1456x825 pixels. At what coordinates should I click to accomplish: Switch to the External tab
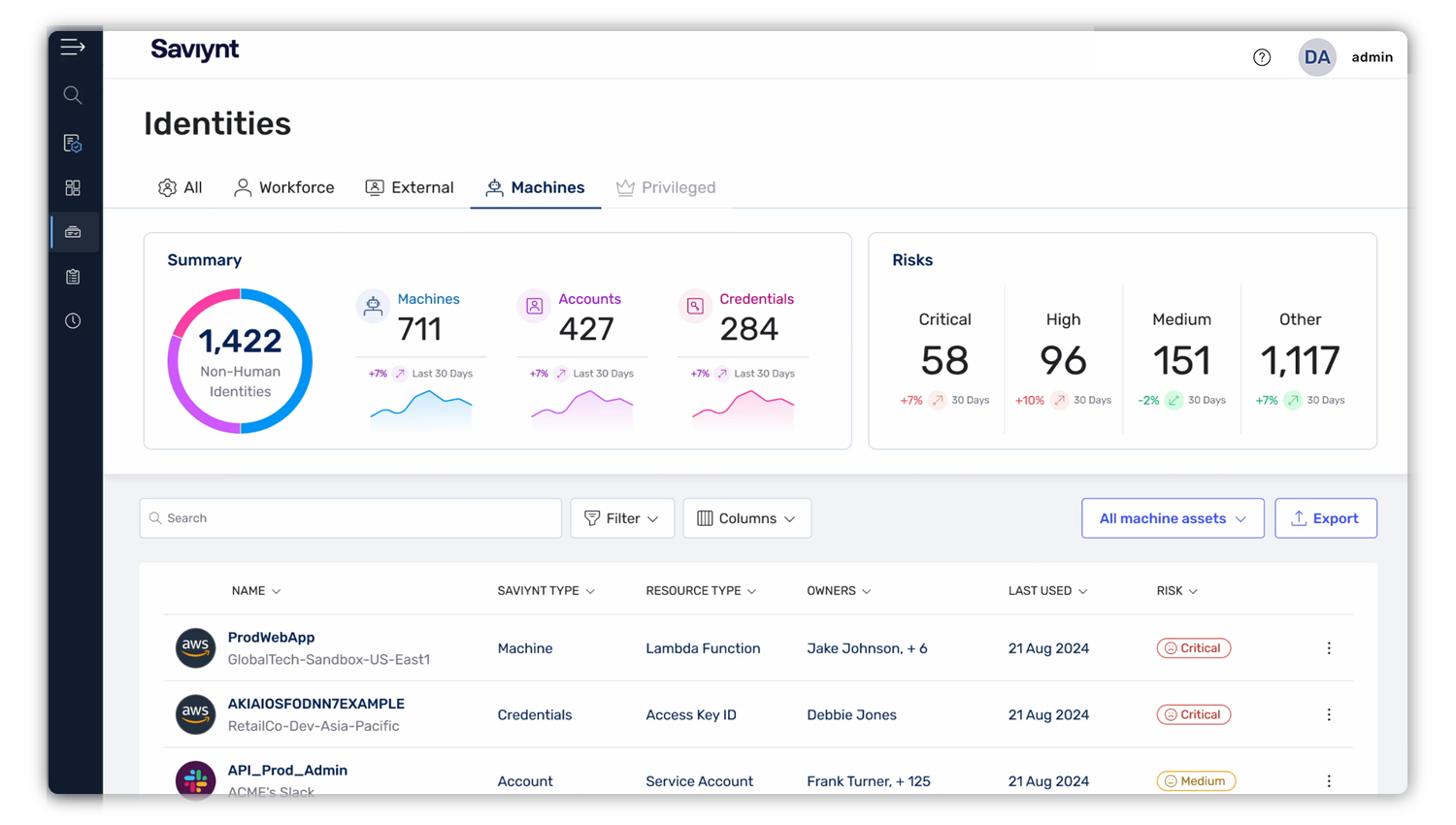410,187
